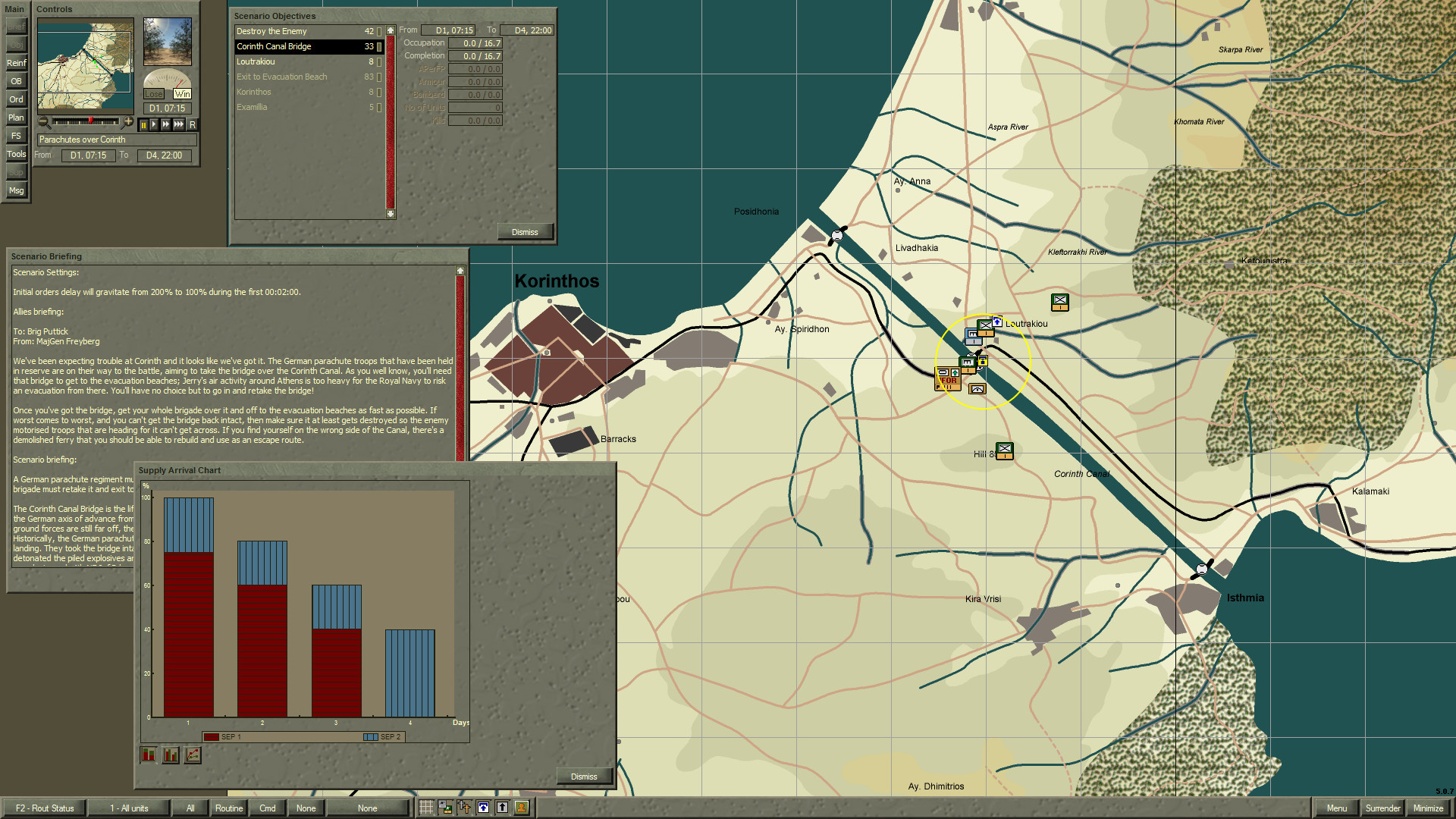Open the 1 - All units dropdown
This screenshot has width=1456, height=819.
[129, 808]
